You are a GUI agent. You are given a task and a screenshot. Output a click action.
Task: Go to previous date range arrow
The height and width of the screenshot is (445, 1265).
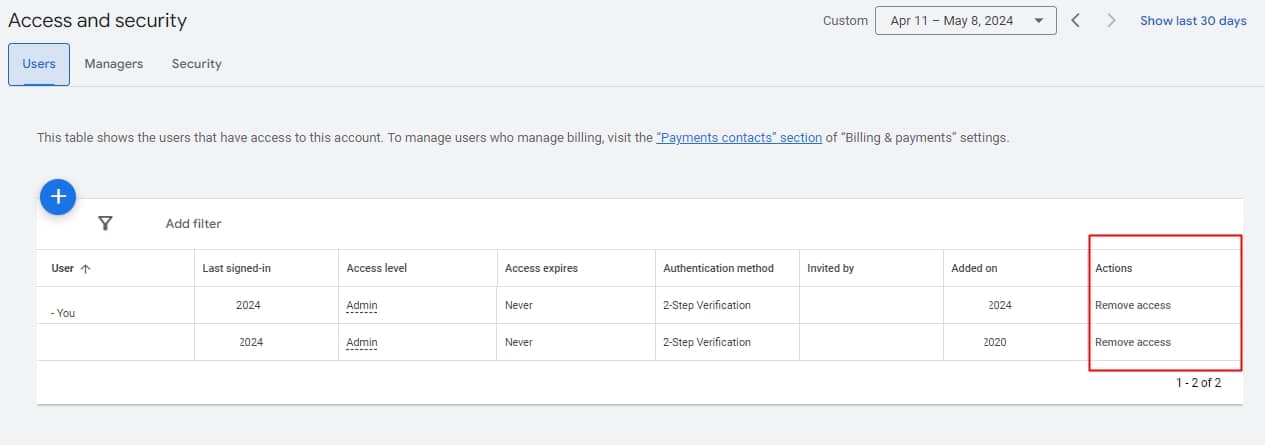point(1075,21)
